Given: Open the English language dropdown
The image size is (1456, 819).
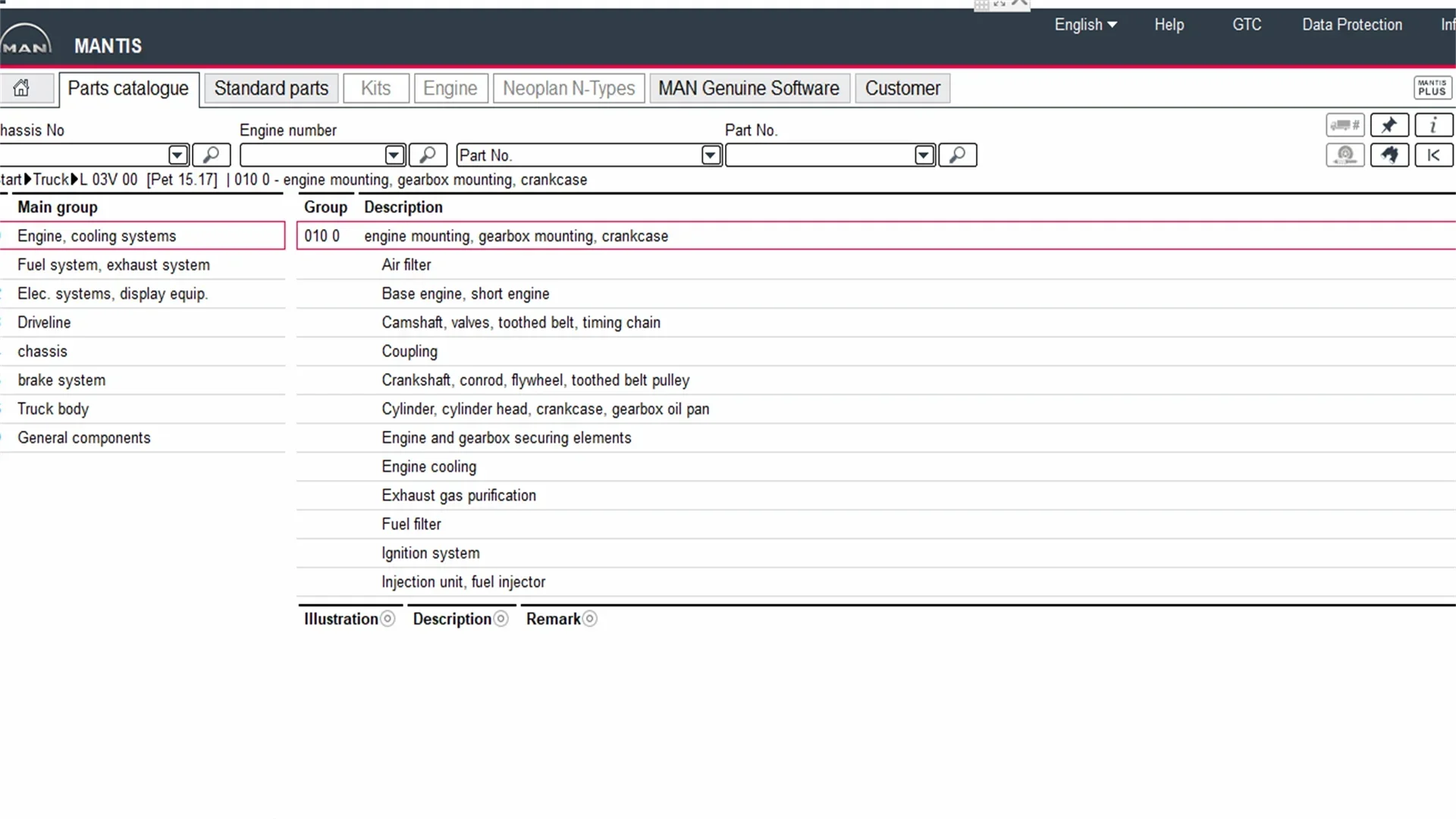Looking at the screenshot, I should tap(1085, 25).
